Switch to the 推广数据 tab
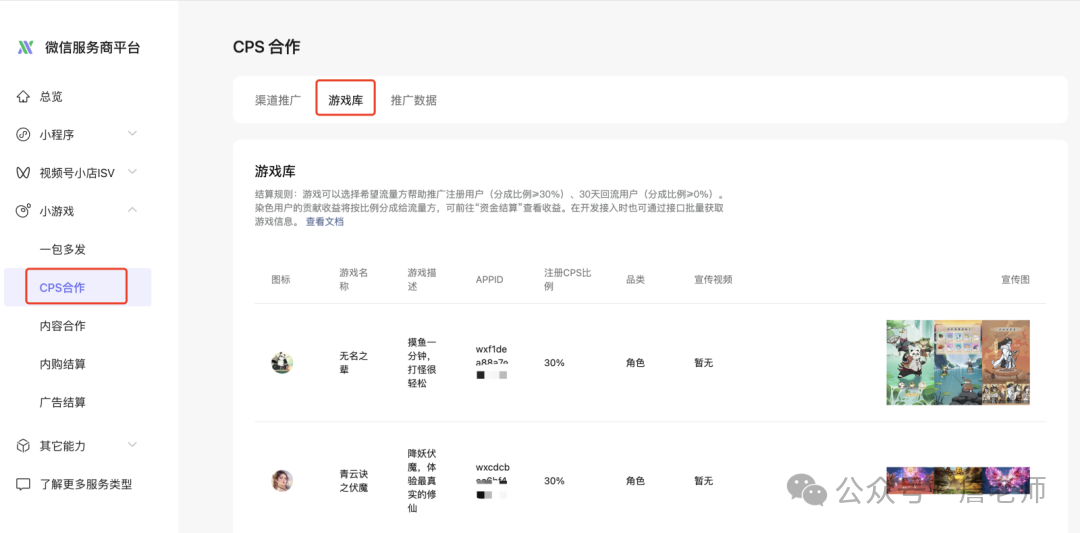 413,100
